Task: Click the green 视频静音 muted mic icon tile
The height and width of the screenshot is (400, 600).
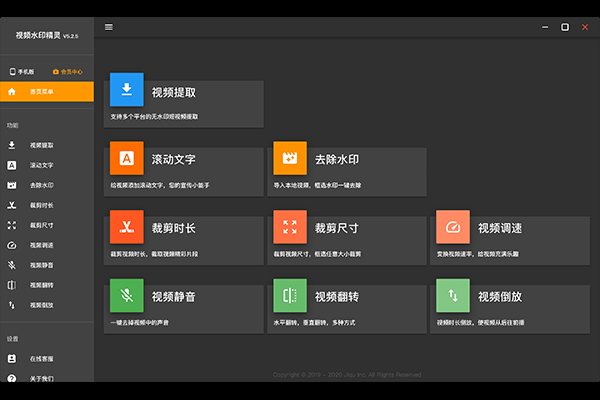Action: click(x=127, y=295)
